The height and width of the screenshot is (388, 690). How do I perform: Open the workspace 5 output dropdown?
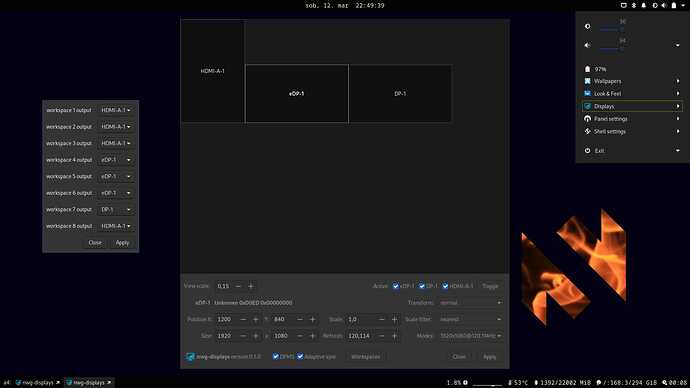[x=116, y=176]
